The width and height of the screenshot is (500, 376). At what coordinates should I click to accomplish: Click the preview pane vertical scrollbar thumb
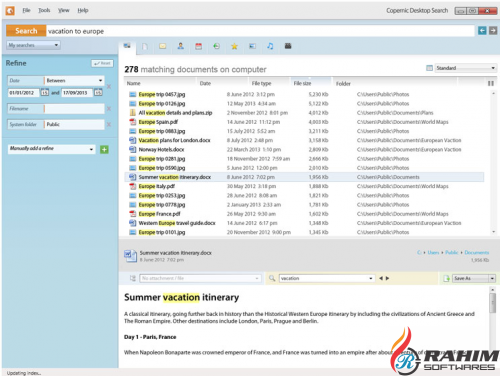(492, 303)
